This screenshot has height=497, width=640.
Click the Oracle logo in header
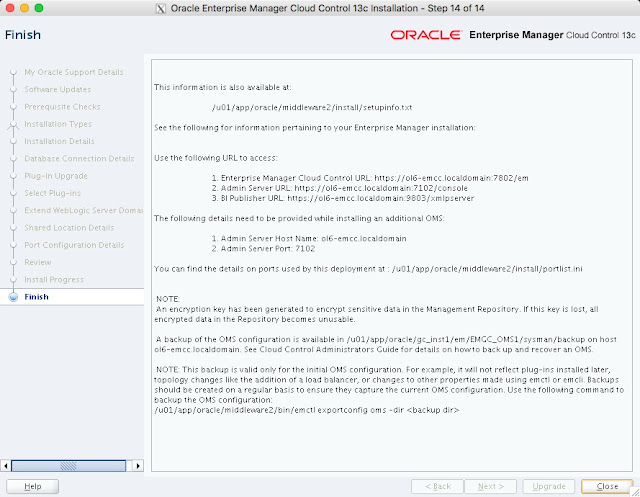426,35
